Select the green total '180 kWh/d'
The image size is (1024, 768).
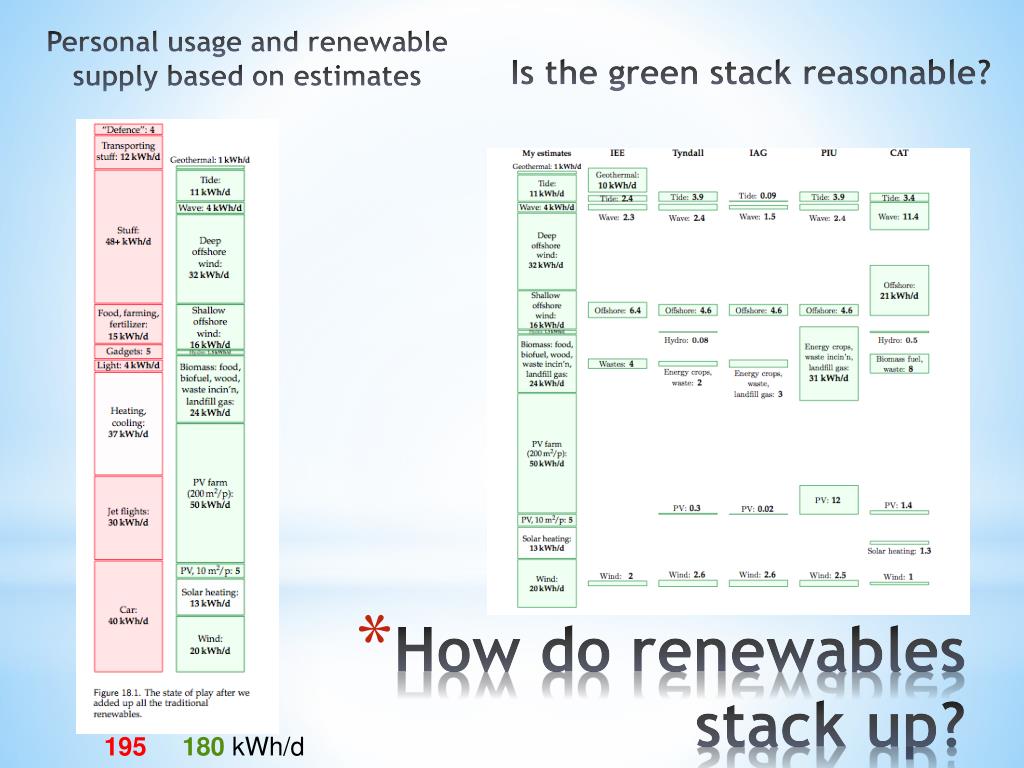(244, 746)
